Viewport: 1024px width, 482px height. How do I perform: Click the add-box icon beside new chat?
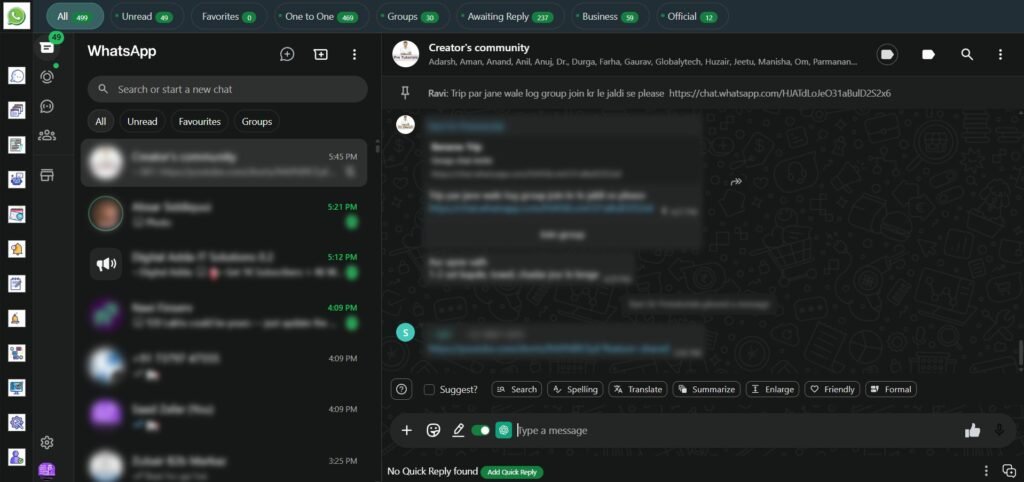pyautogui.click(x=321, y=54)
